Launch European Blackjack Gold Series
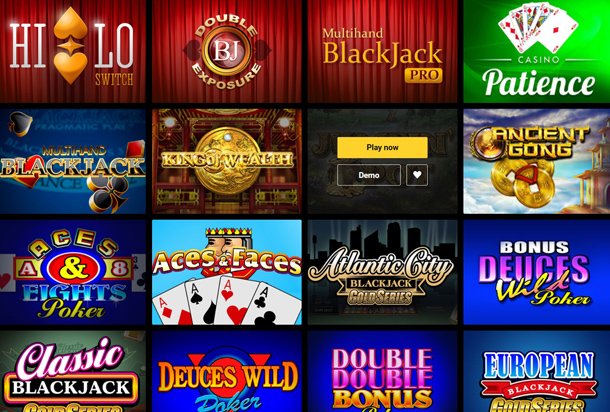 tap(537, 371)
